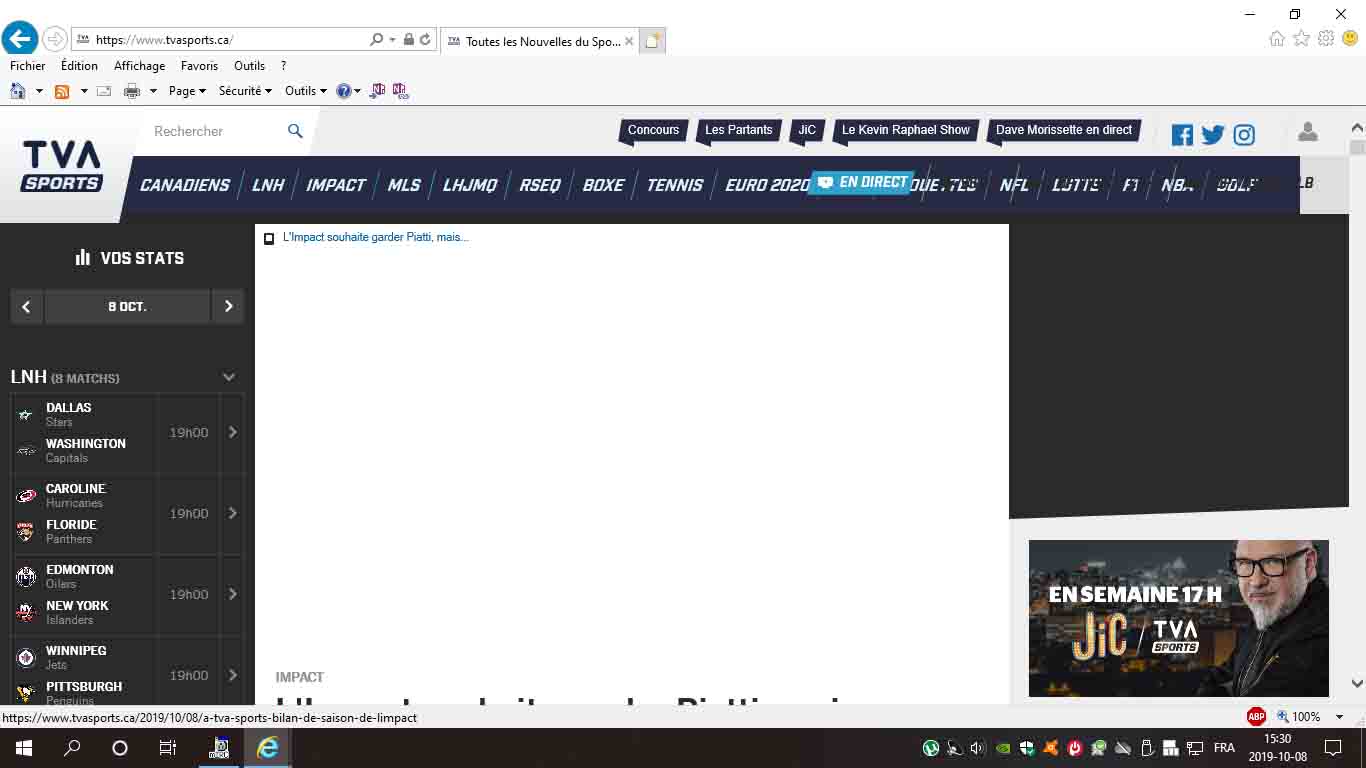This screenshot has height=768, width=1366.
Task: Open Dave Morissette en direct link
Action: tap(1063, 130)
